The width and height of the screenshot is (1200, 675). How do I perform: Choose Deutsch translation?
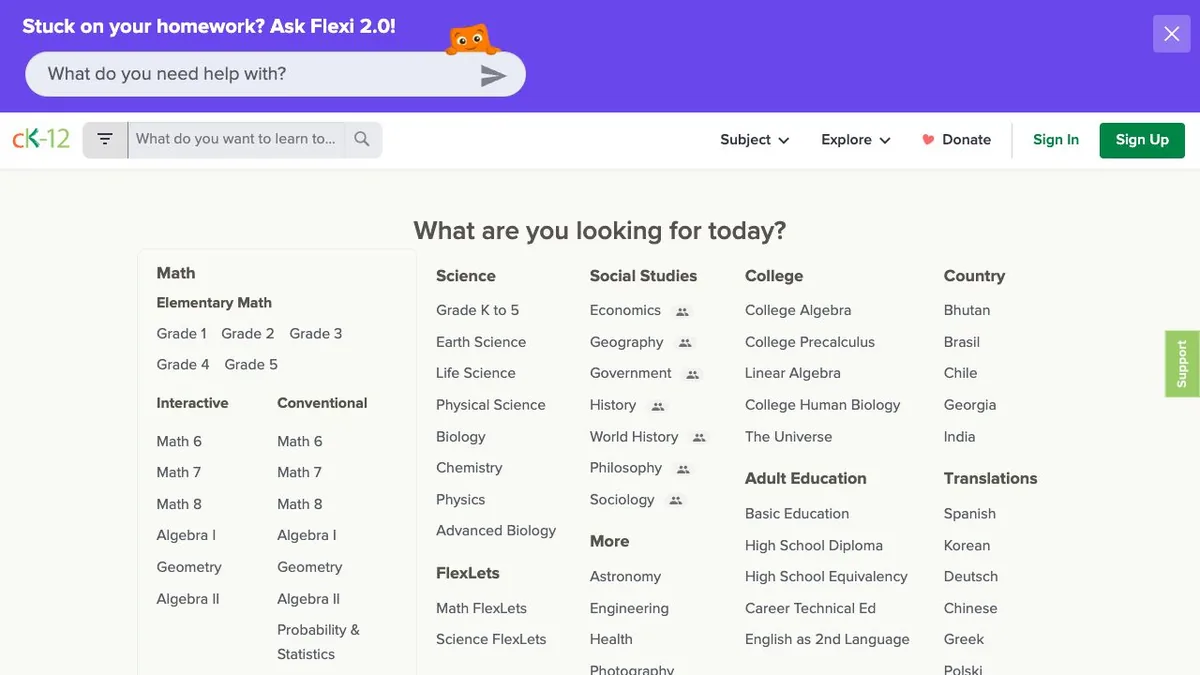[x=971, y=577]
